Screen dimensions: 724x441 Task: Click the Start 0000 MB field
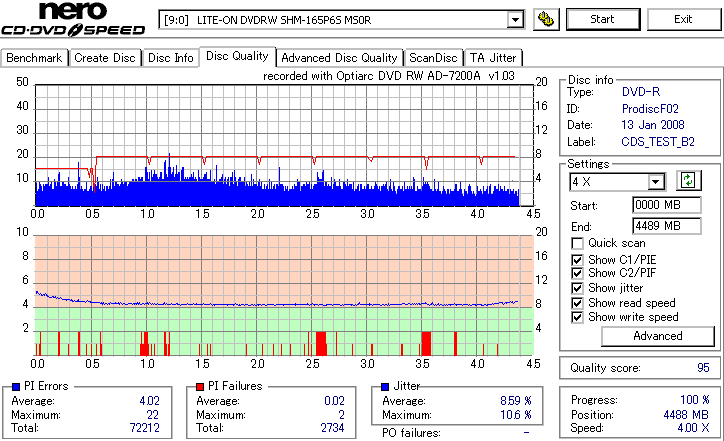pyautogui.click(x=666, y=205)
